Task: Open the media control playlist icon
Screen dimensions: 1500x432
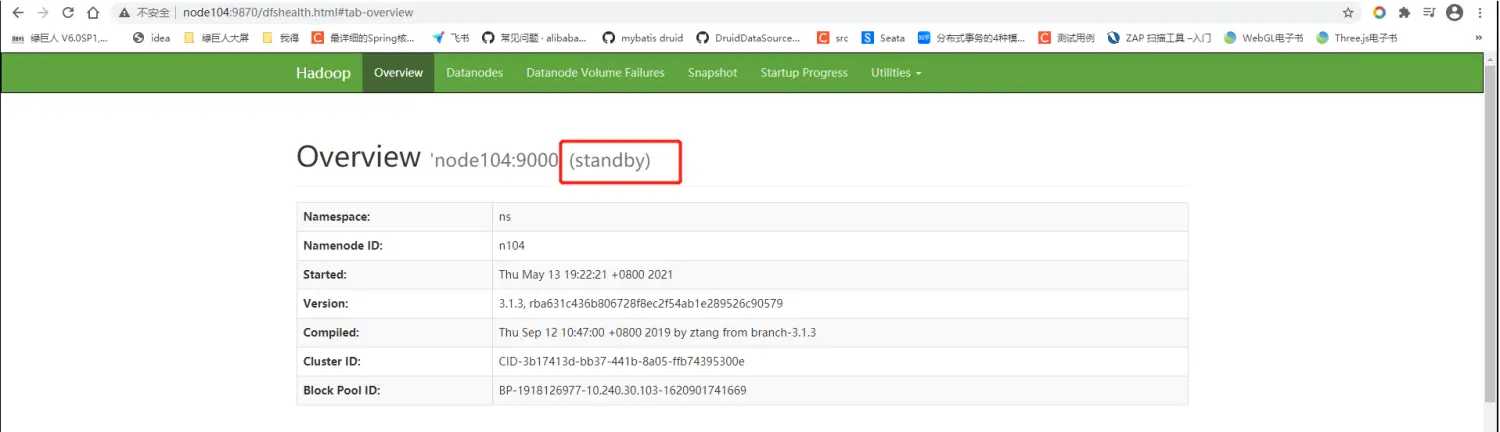Action: pyautogui.click(x=1429, y=13)
